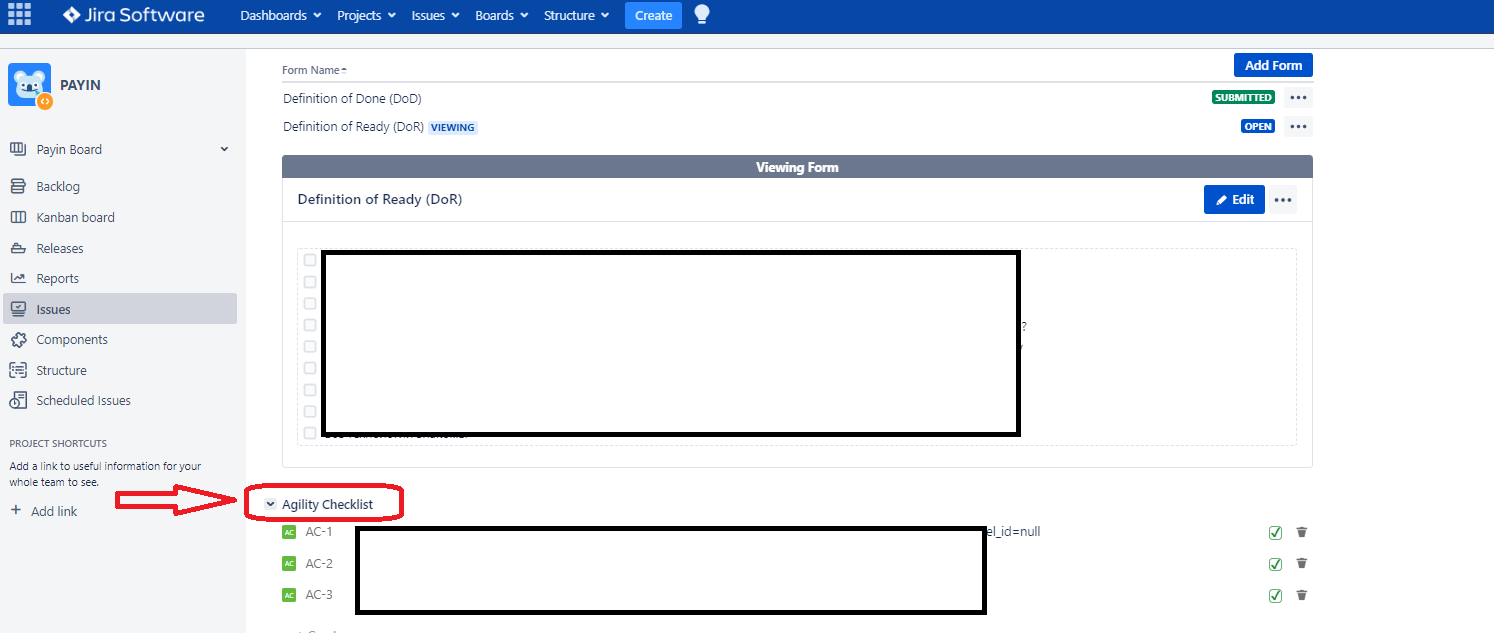Screen dimensions: 1494x633
Task: Delete the AC-1 checklist item
Action: click(x=1302, y=532)
